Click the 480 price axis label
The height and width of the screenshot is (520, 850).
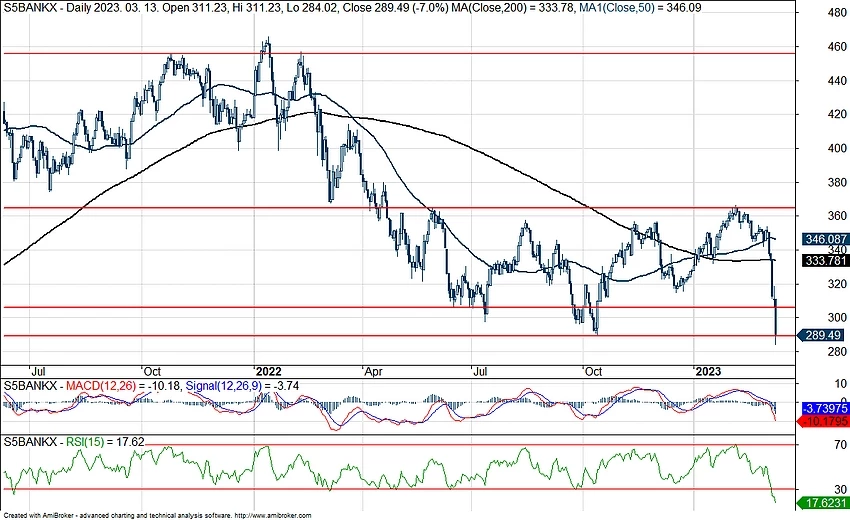837,12
